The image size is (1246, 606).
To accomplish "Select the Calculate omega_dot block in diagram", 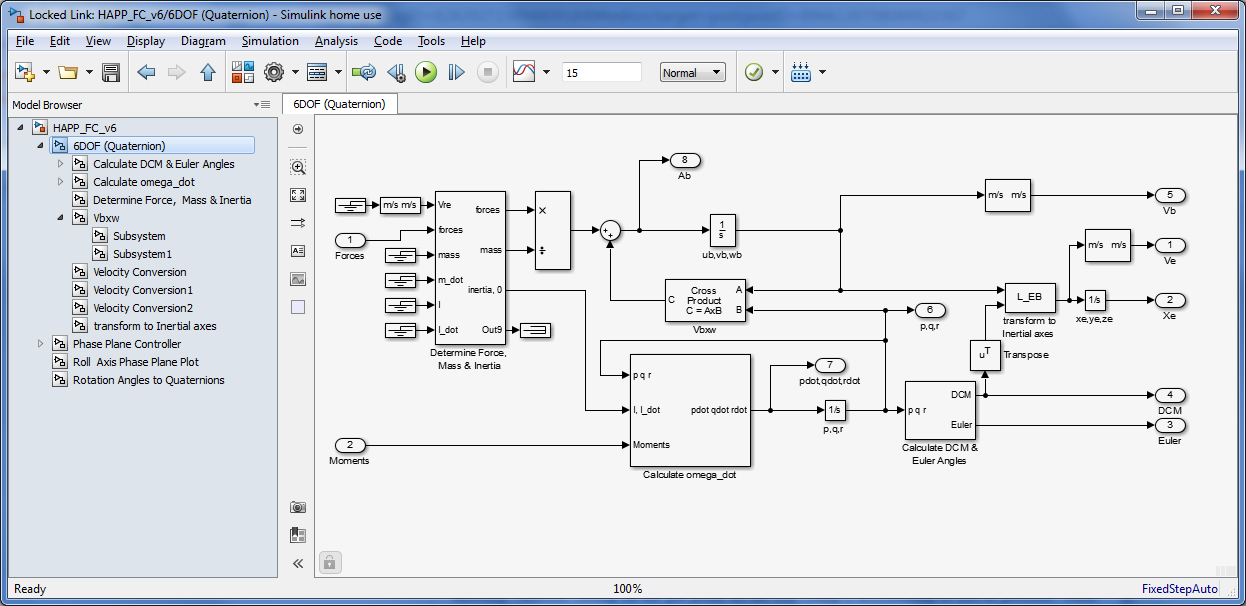I will click(x=690, y=410).
